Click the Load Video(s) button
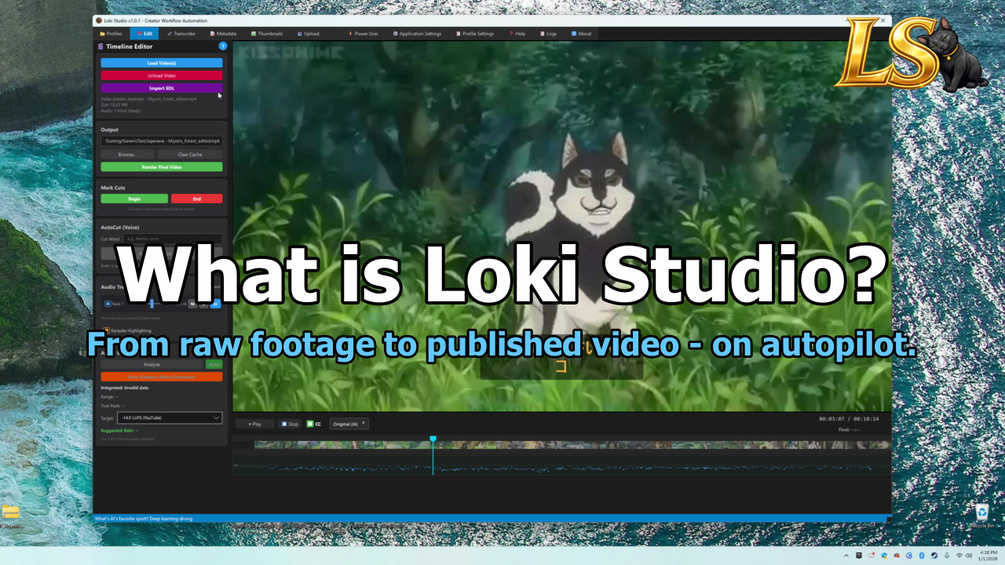The width and height of the screenshot is (1005, 565). [x=162, y=63]
